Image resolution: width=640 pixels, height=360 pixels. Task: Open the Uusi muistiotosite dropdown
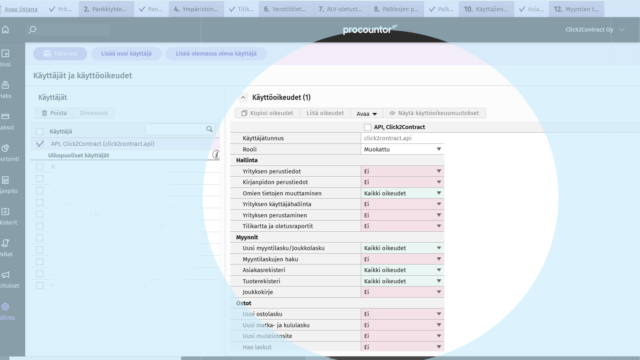[x=402, y=336]
